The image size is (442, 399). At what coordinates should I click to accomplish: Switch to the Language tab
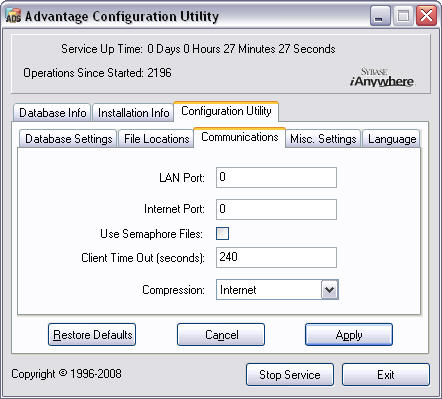[x=392, y=139]
